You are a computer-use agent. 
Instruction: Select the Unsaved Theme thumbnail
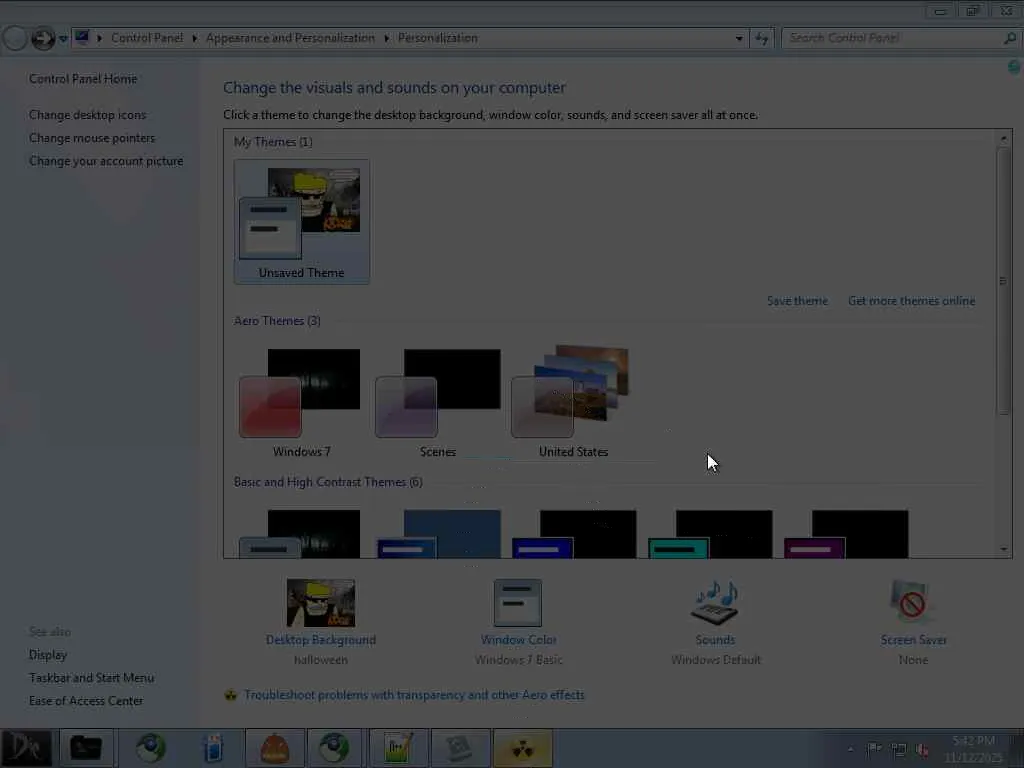[302, 221]
